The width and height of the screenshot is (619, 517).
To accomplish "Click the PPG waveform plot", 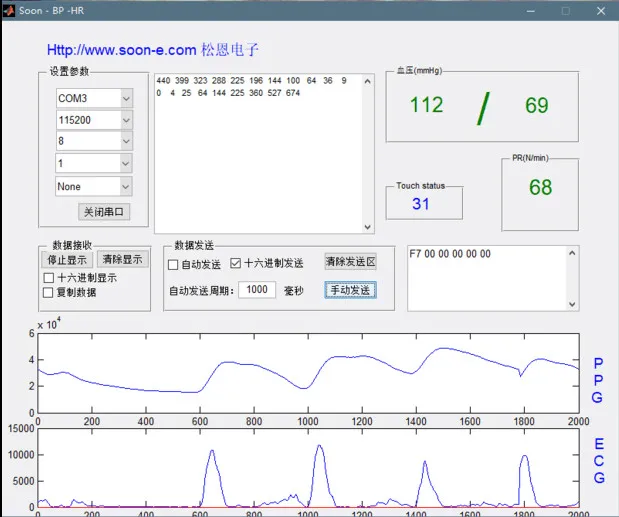I will pos(308,373).
